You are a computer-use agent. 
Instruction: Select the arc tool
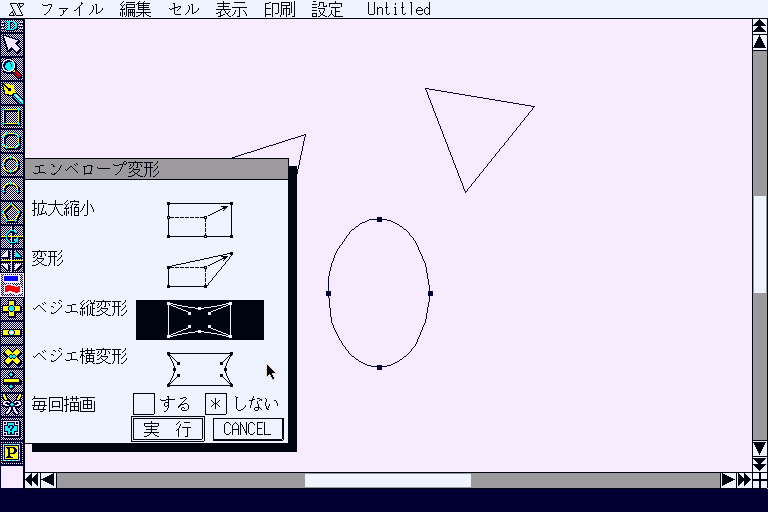pos(12,189)
